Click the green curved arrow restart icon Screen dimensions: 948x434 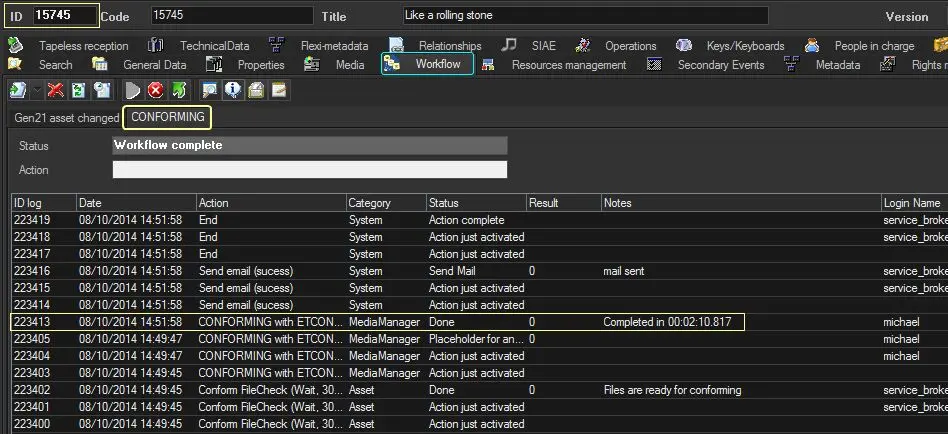[178, 90]
